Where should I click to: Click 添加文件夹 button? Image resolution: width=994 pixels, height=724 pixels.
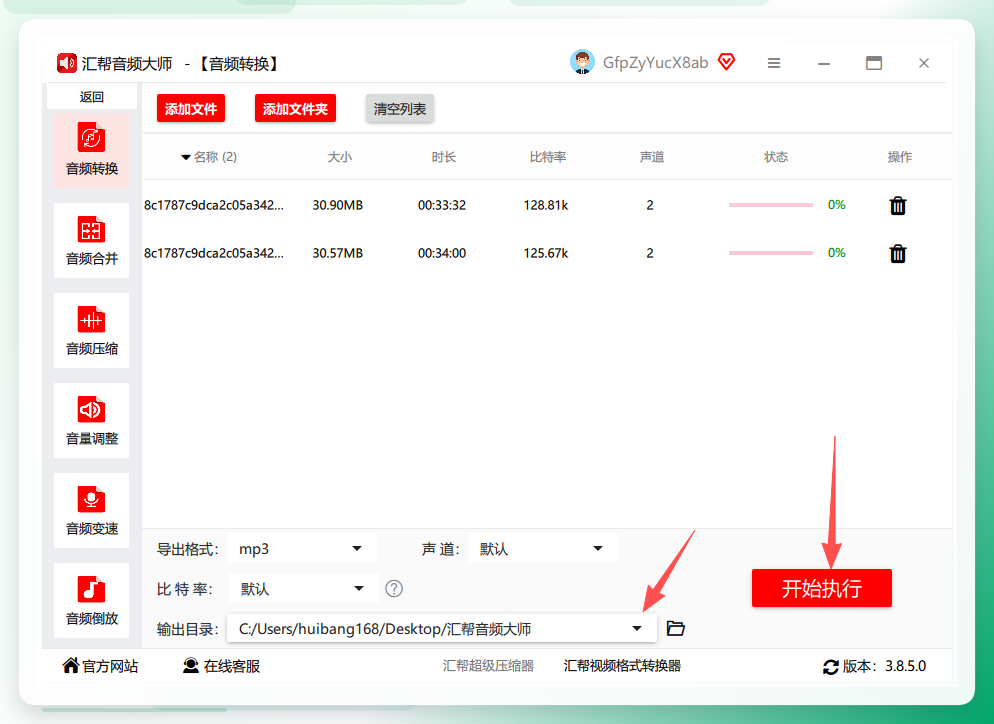[x=295, y=108]
